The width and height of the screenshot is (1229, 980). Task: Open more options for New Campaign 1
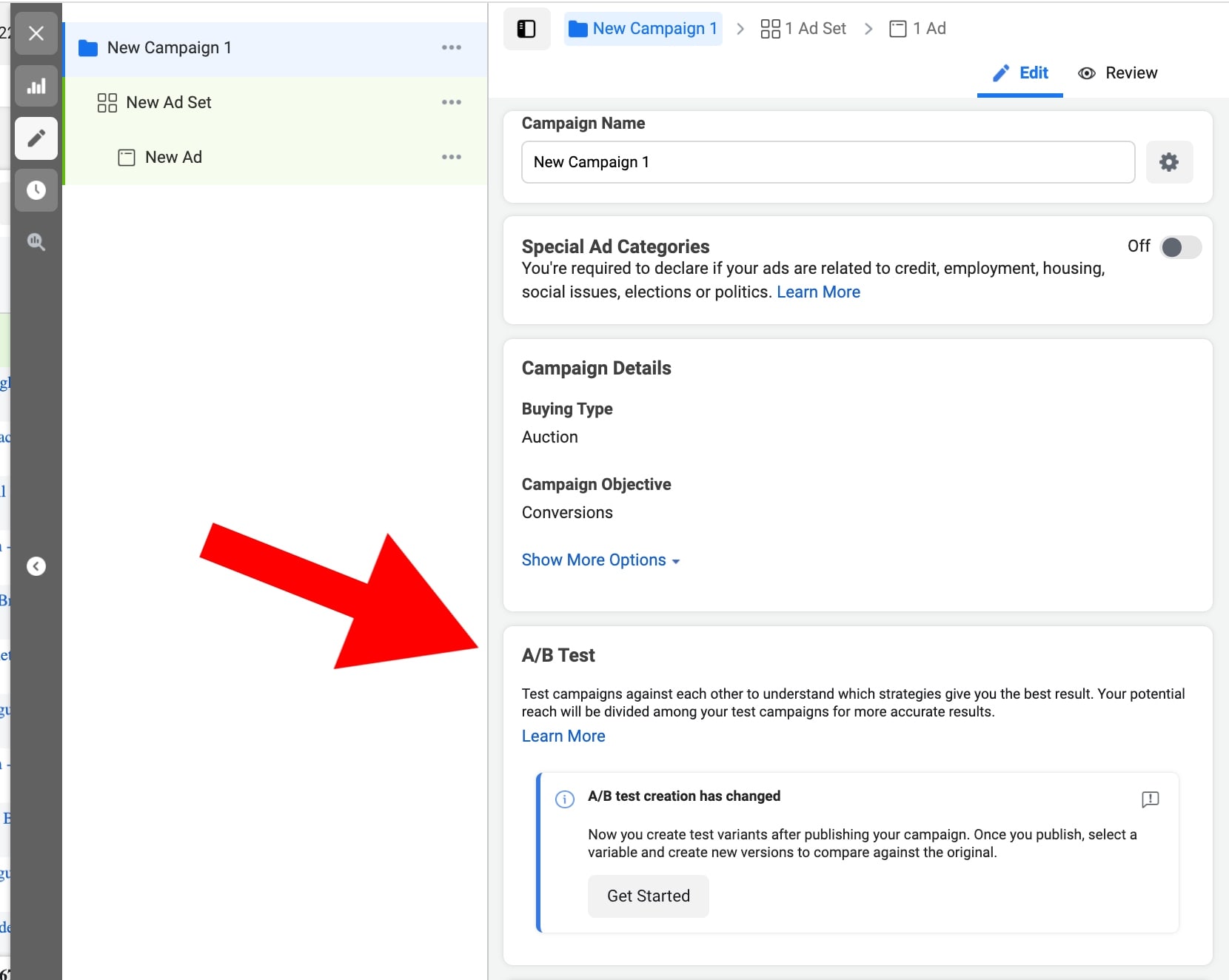pyautogui.click(x=451, y=47)
